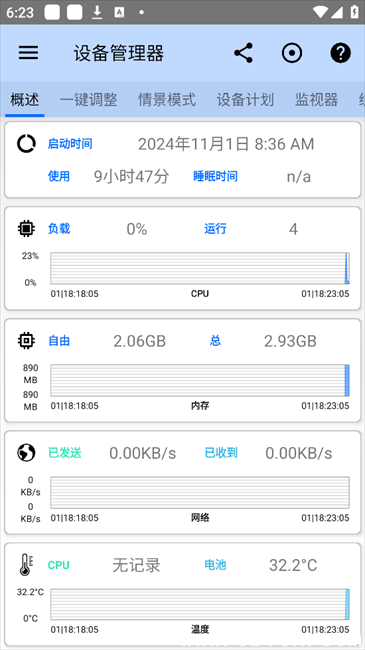Tap the 内存 memory graph
The width and height of the screenshot is (365, 650).
tap(200, 381)
